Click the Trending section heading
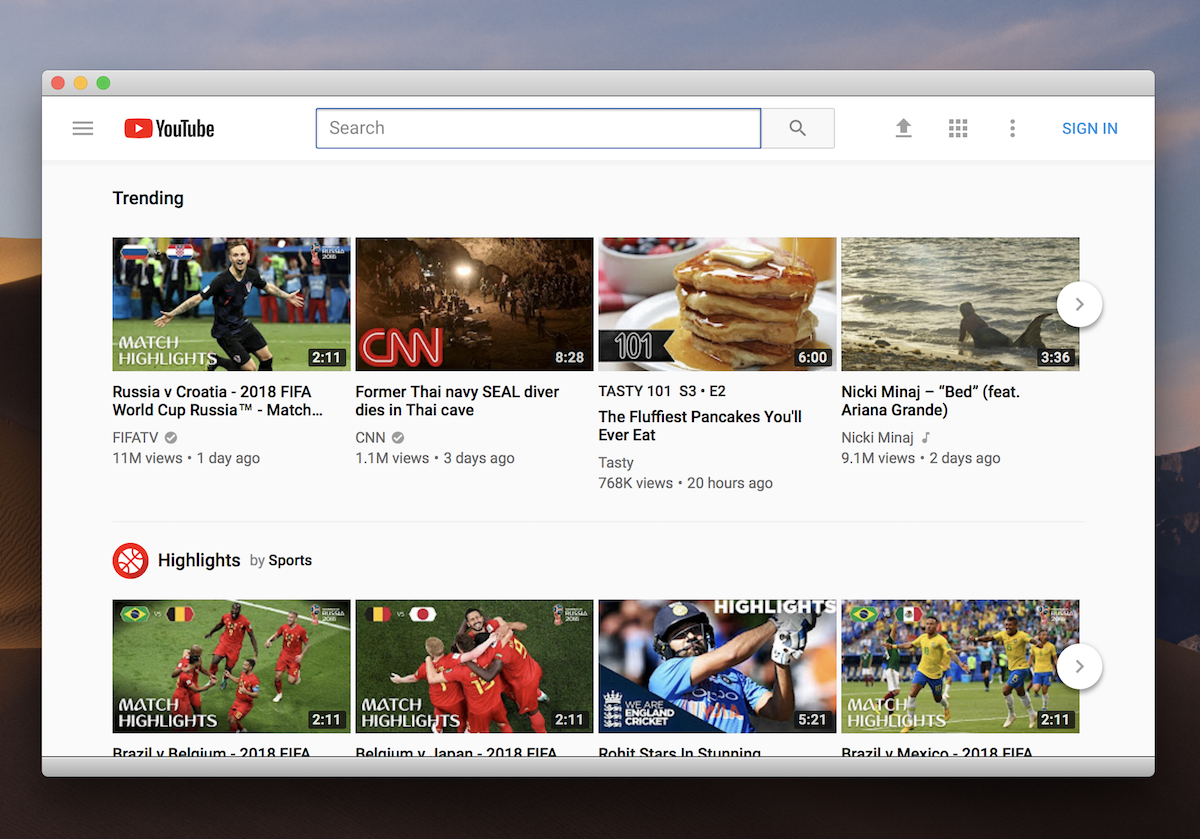 pyautogui.click(x=148, y=198)
